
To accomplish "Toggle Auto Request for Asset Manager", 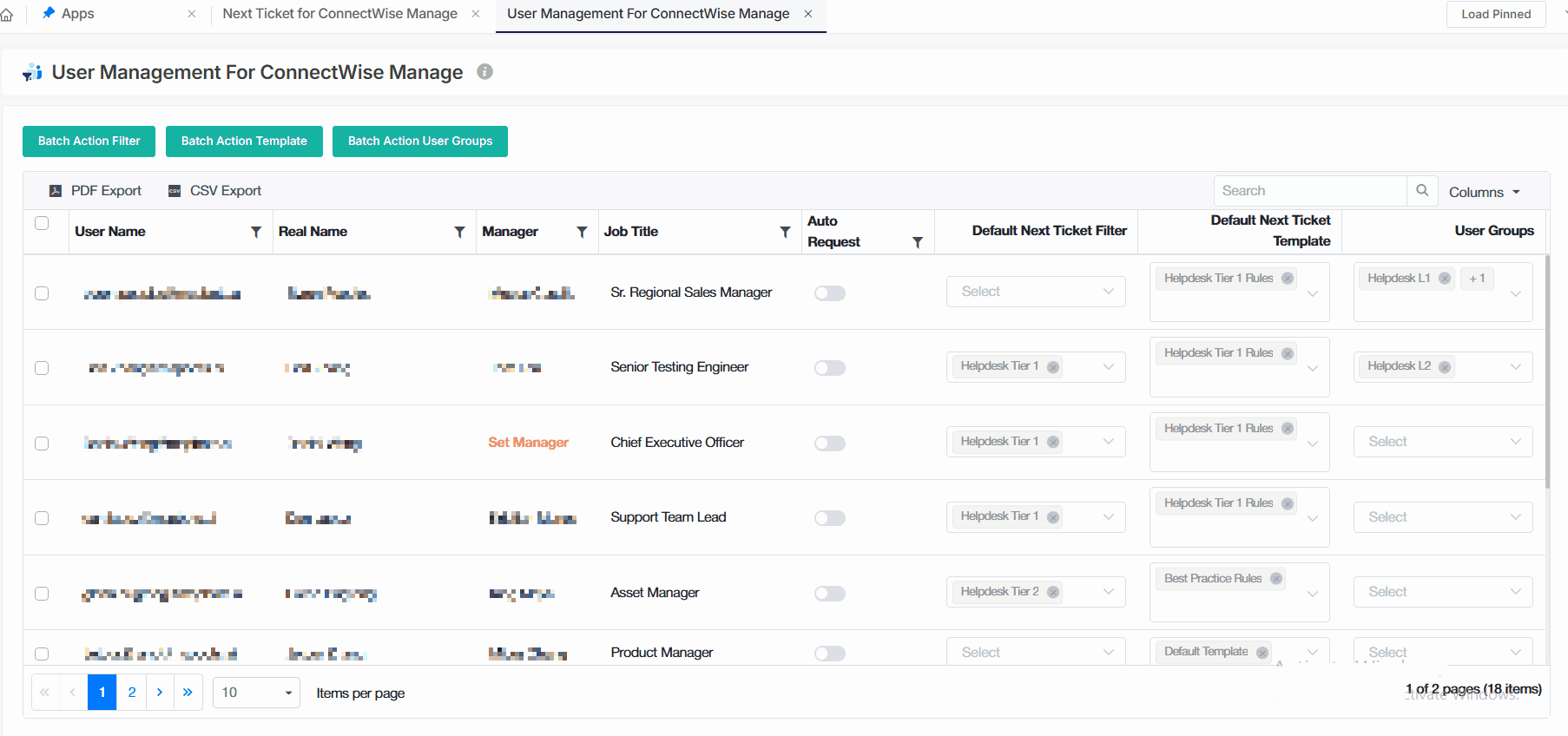I will pos(830,594).
